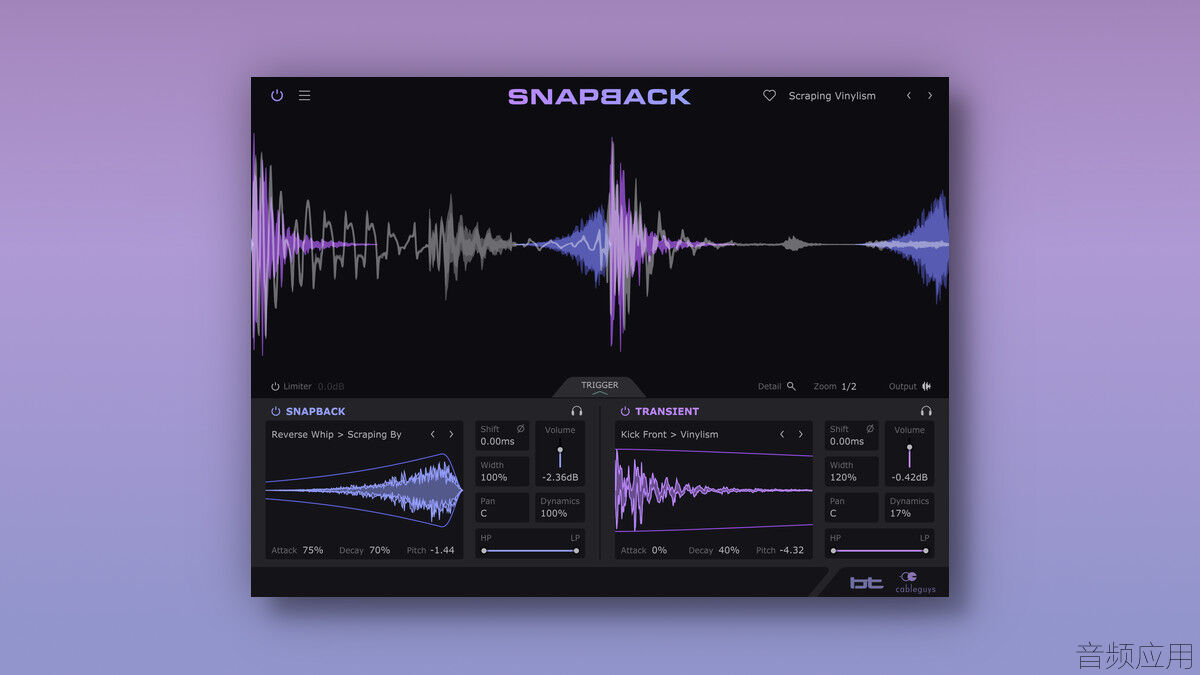Open Kick Front > Vinylism sample menu
Screen dimensions: 1200x675
(669, 435)
